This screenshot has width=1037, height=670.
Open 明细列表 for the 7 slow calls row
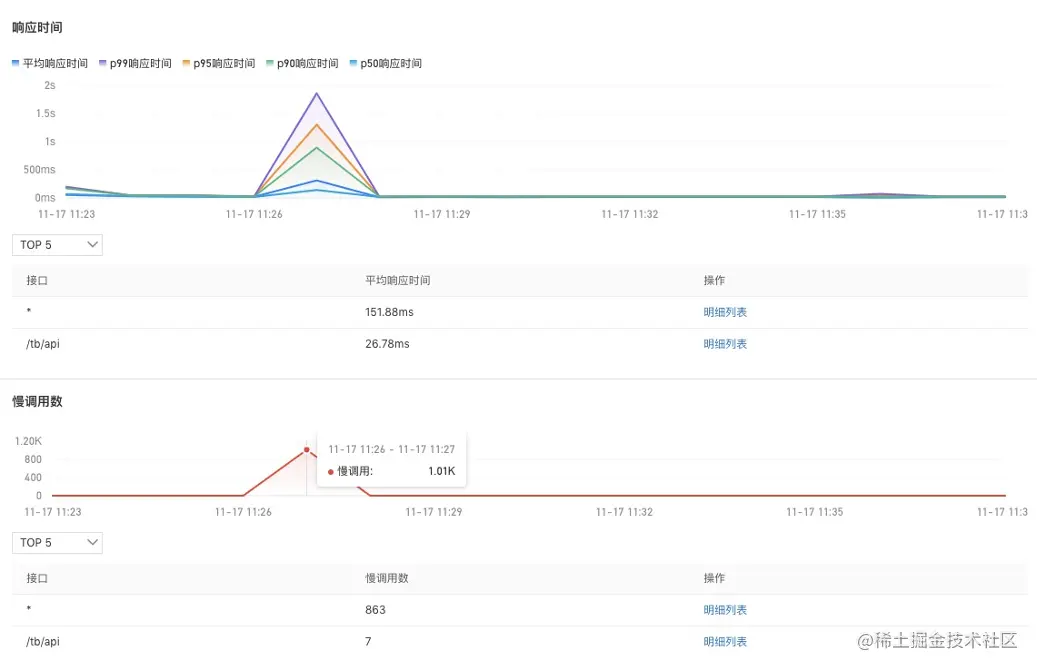pos(725,642)
